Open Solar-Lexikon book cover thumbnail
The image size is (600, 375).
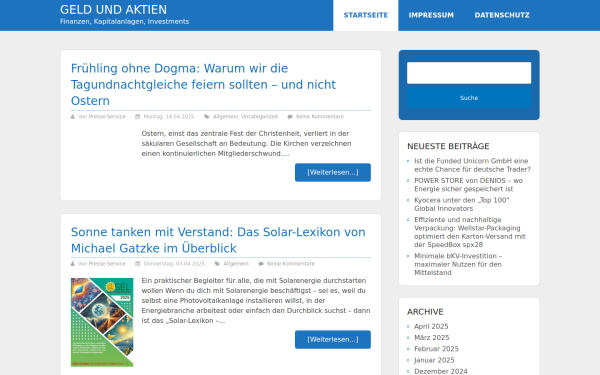pos(102,322)
